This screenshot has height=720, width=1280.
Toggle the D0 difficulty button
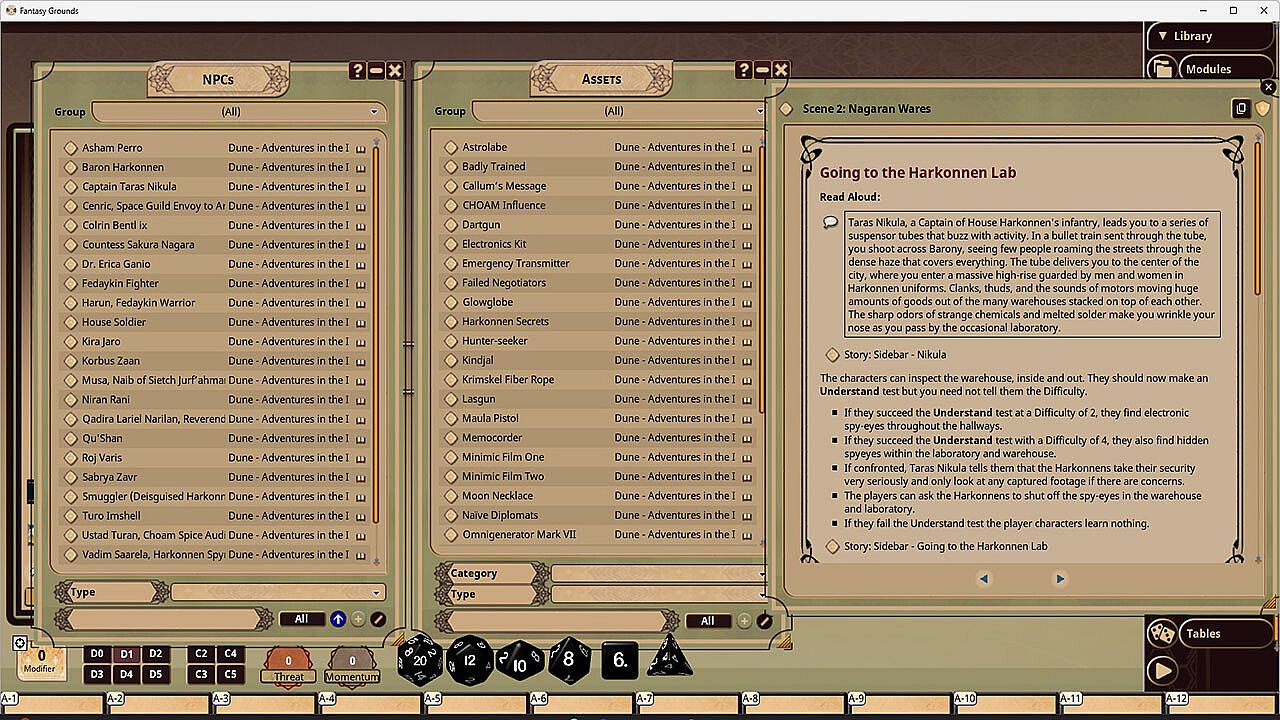point(97,654)
